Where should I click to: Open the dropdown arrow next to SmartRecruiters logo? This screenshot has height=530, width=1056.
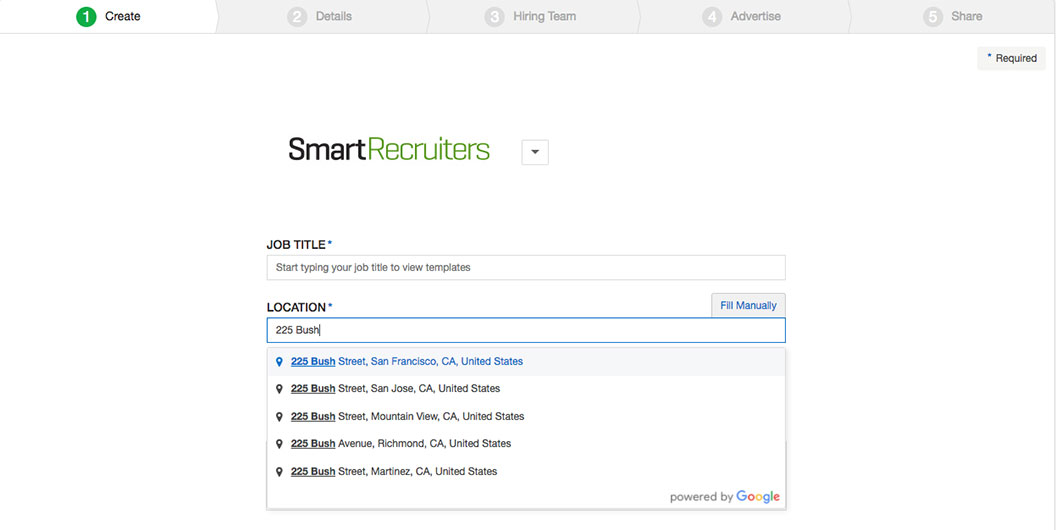pos(535,152)
